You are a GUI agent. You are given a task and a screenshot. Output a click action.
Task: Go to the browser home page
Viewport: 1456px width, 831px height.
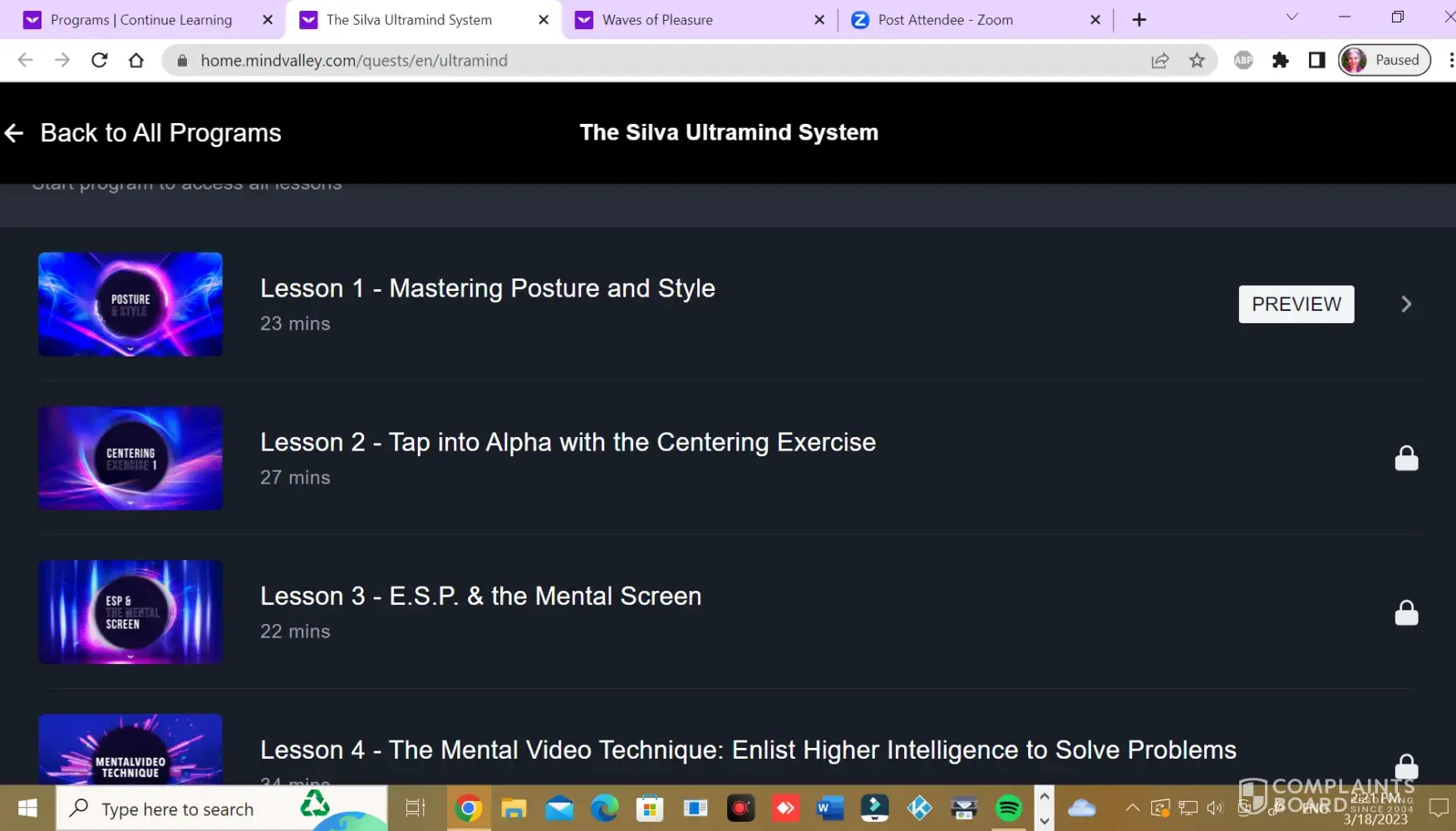[x=136, y=60]
